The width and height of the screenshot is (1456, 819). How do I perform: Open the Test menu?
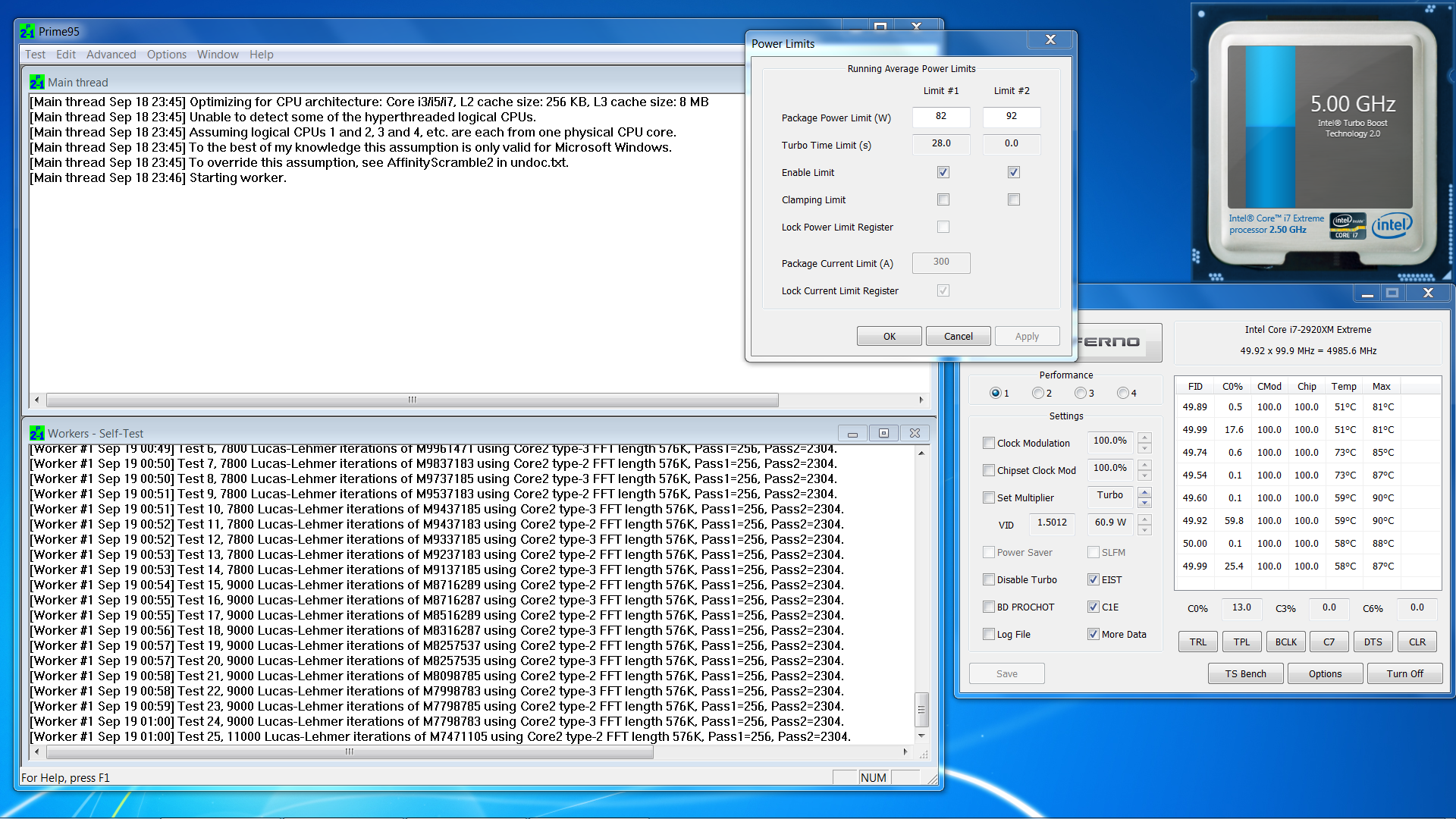click(35, 55)
